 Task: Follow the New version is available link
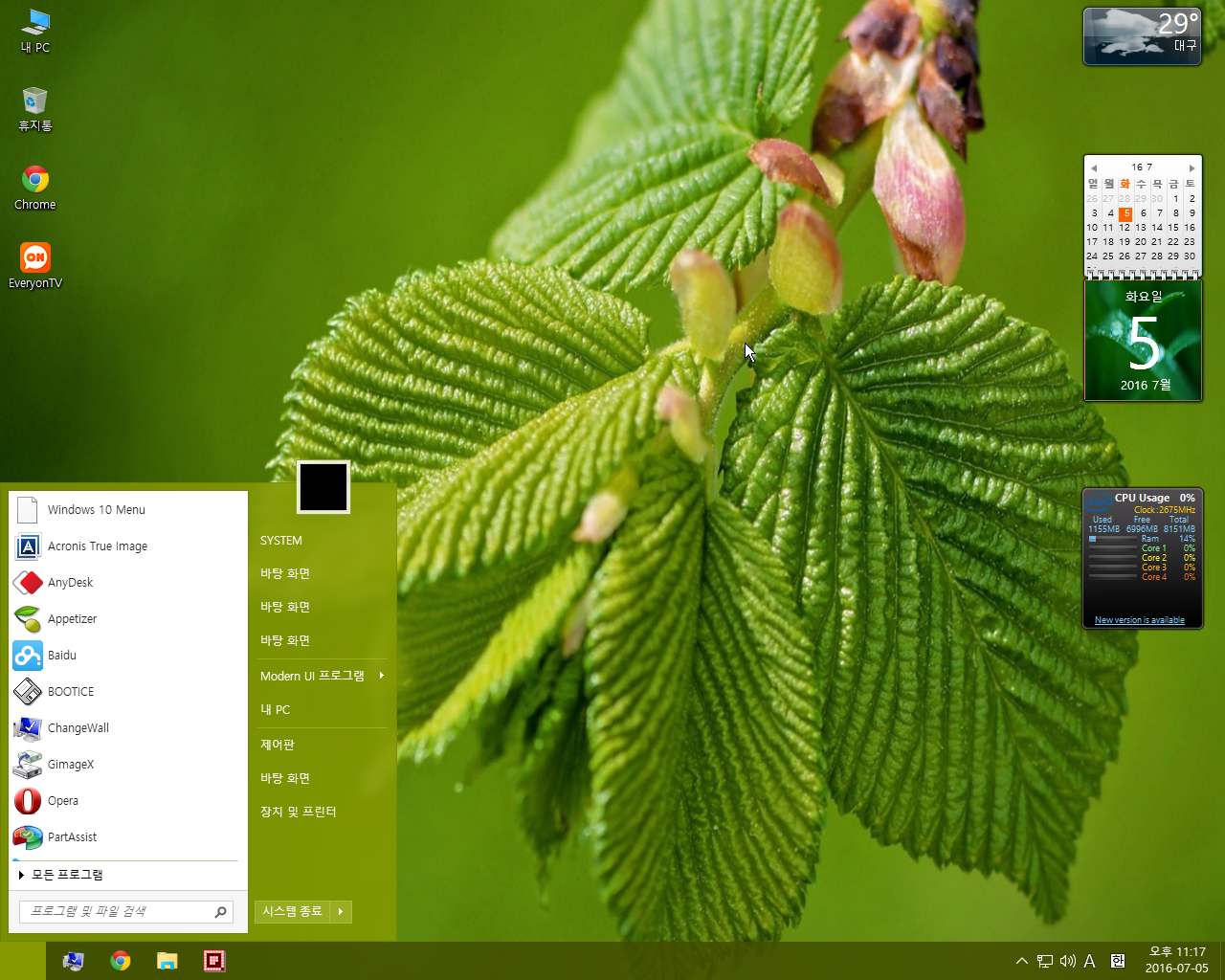[1139, 620]
